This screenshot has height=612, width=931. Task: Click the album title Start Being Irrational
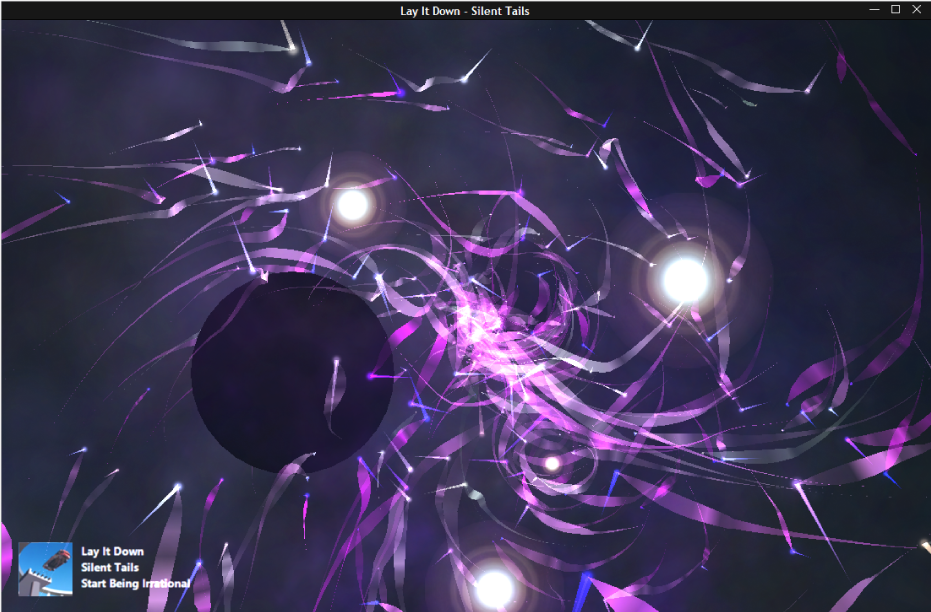[135, 582]
